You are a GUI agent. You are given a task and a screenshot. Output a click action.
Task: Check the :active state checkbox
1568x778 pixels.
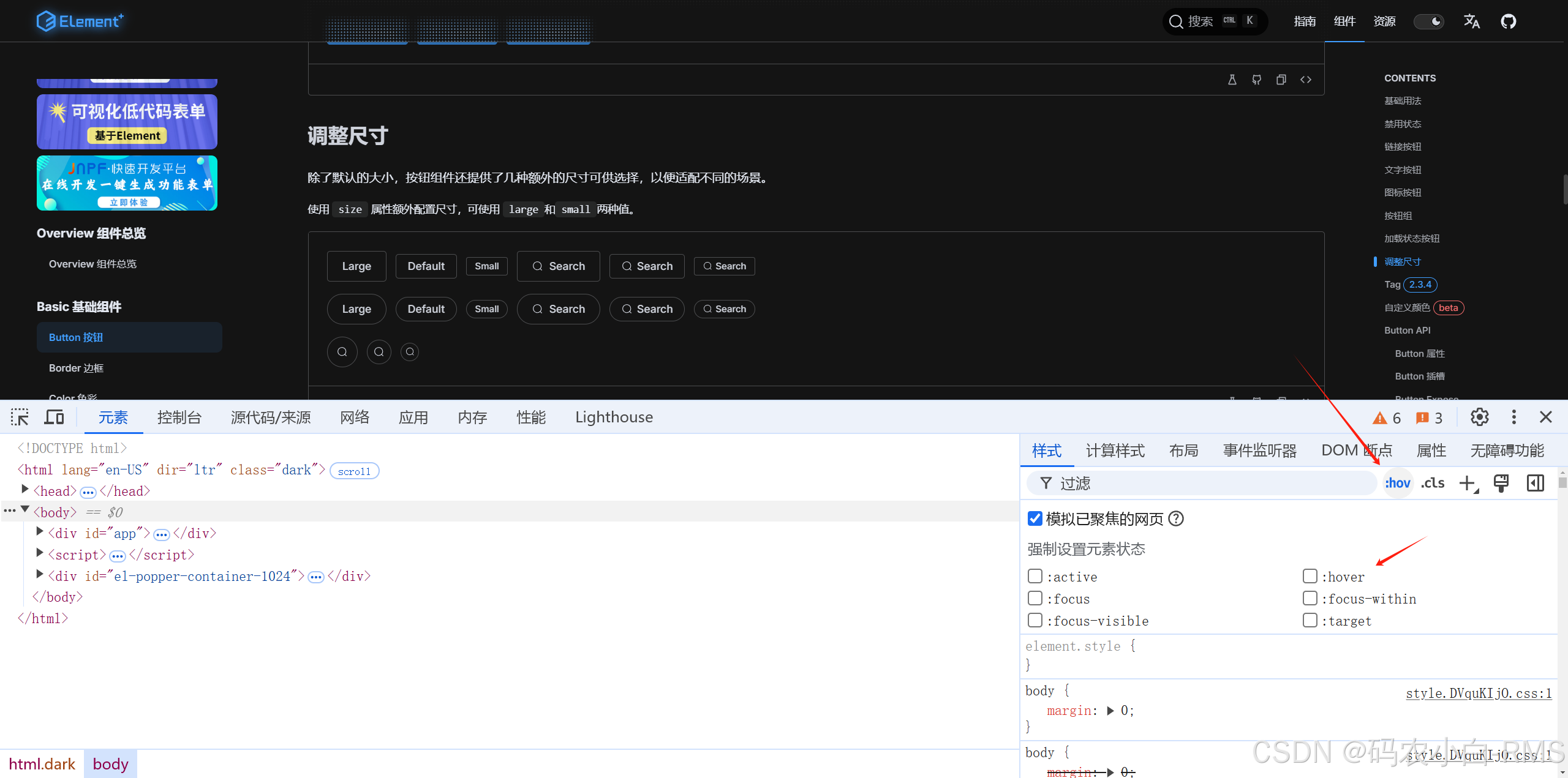coord(1035,577)
